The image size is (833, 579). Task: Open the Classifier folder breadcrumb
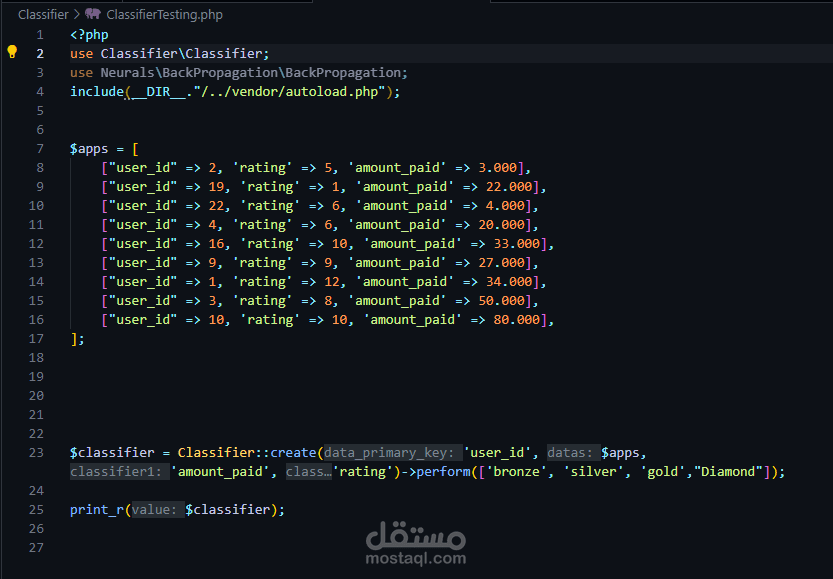coord(43,14)
